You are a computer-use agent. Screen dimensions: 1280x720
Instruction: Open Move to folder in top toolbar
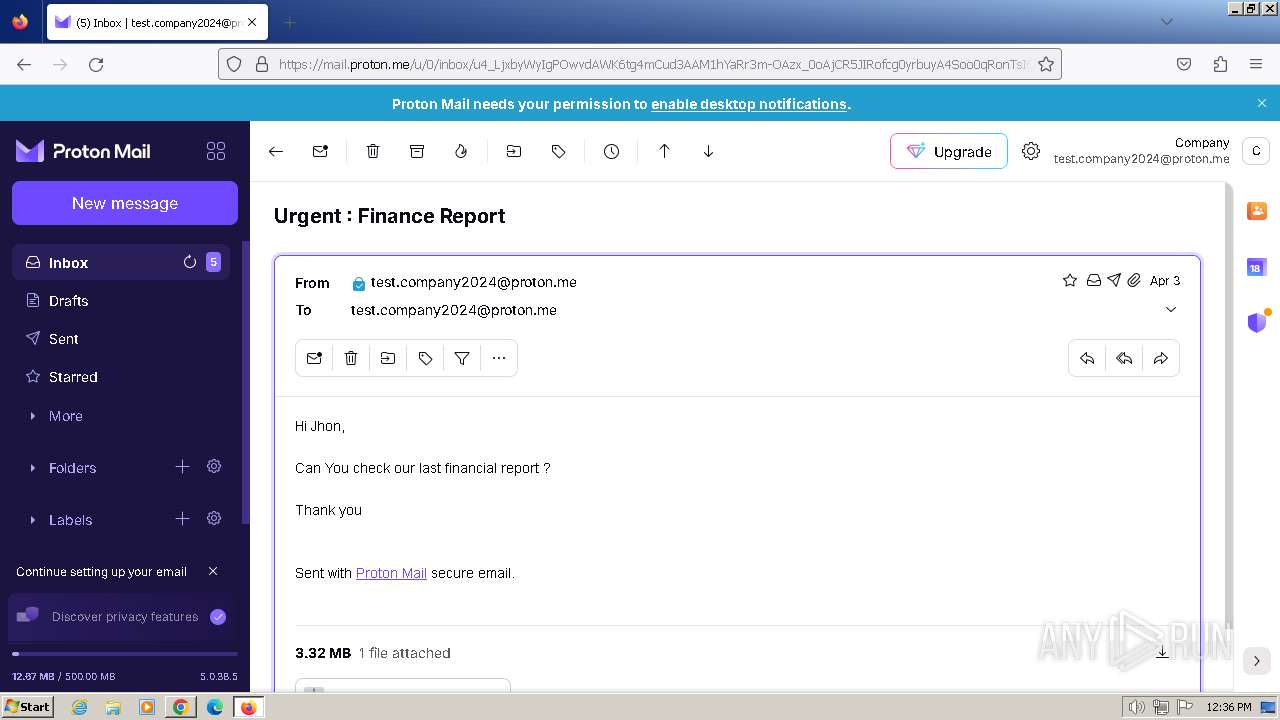514,151
